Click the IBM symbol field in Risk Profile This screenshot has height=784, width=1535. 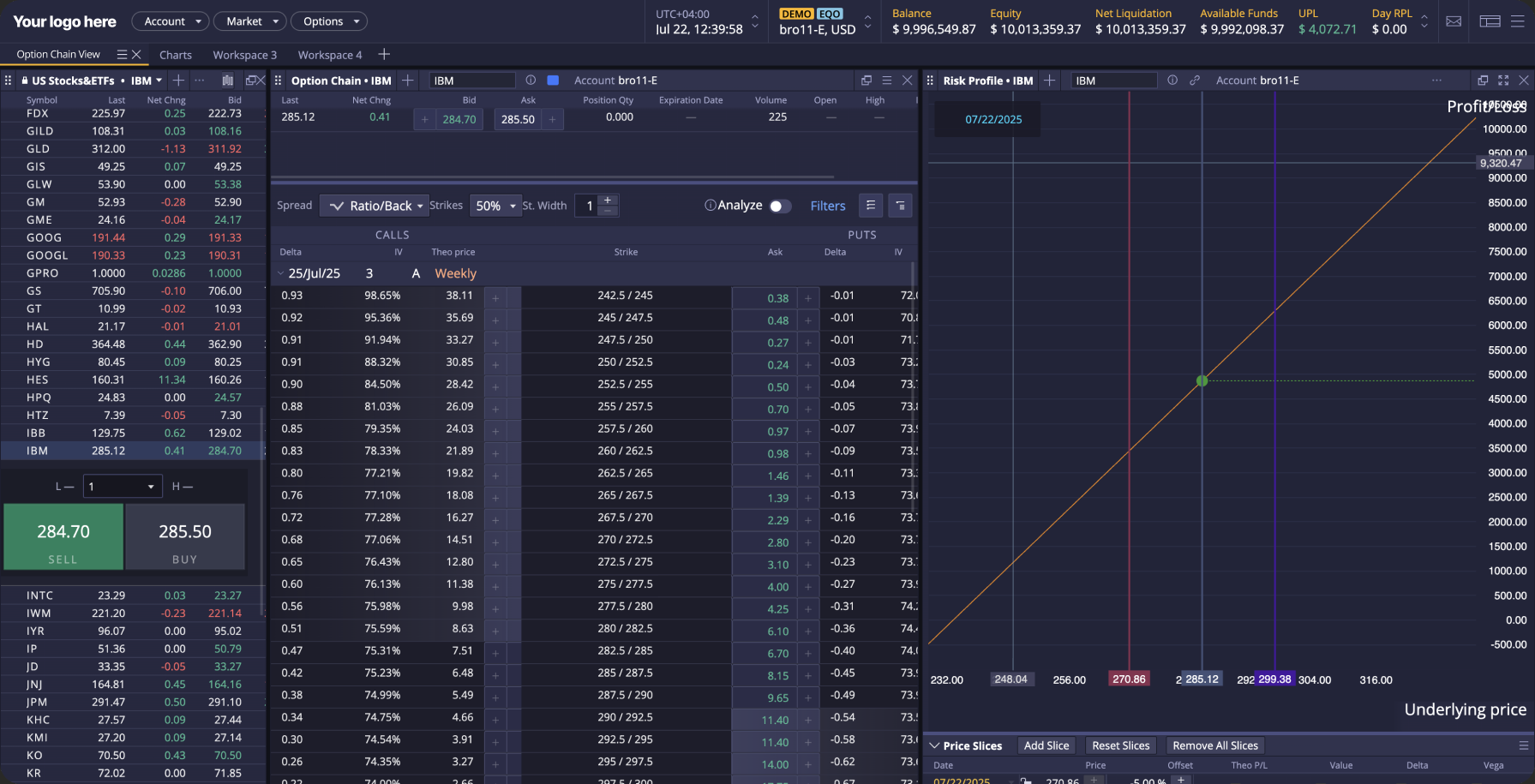click(1114, 81)
